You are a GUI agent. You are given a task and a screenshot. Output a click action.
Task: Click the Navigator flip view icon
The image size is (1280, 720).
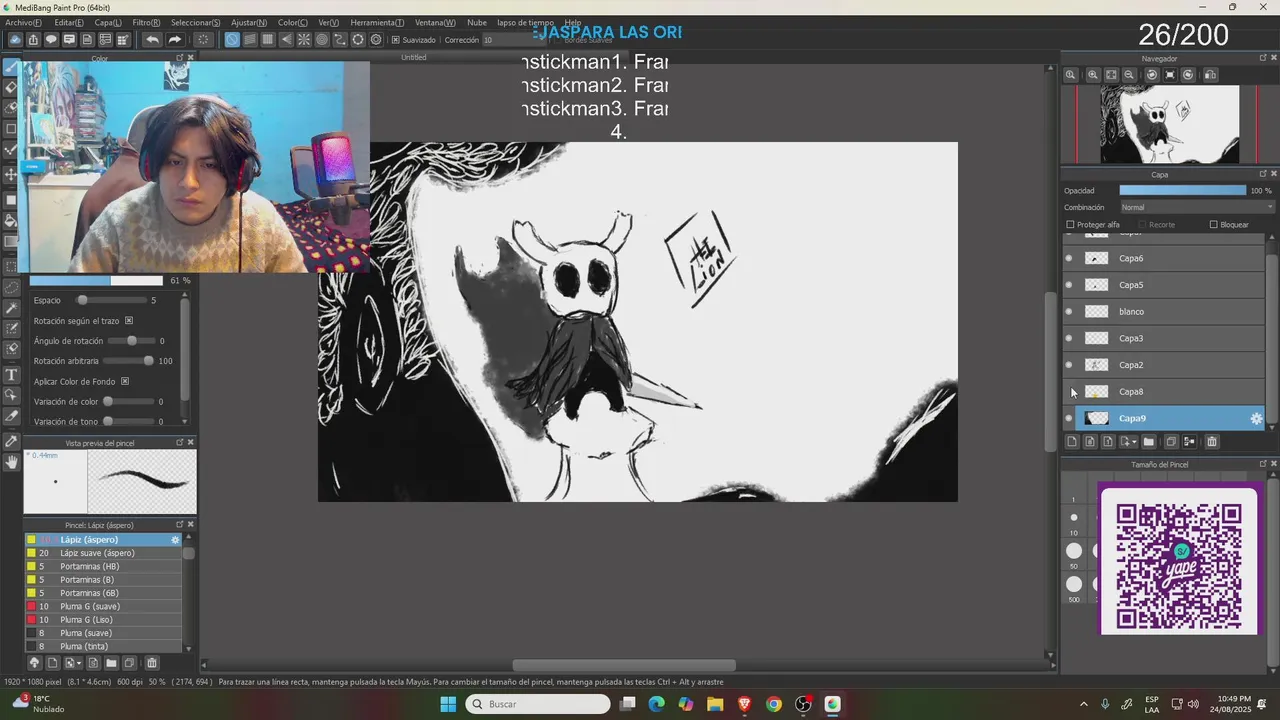pos(1211,75)
